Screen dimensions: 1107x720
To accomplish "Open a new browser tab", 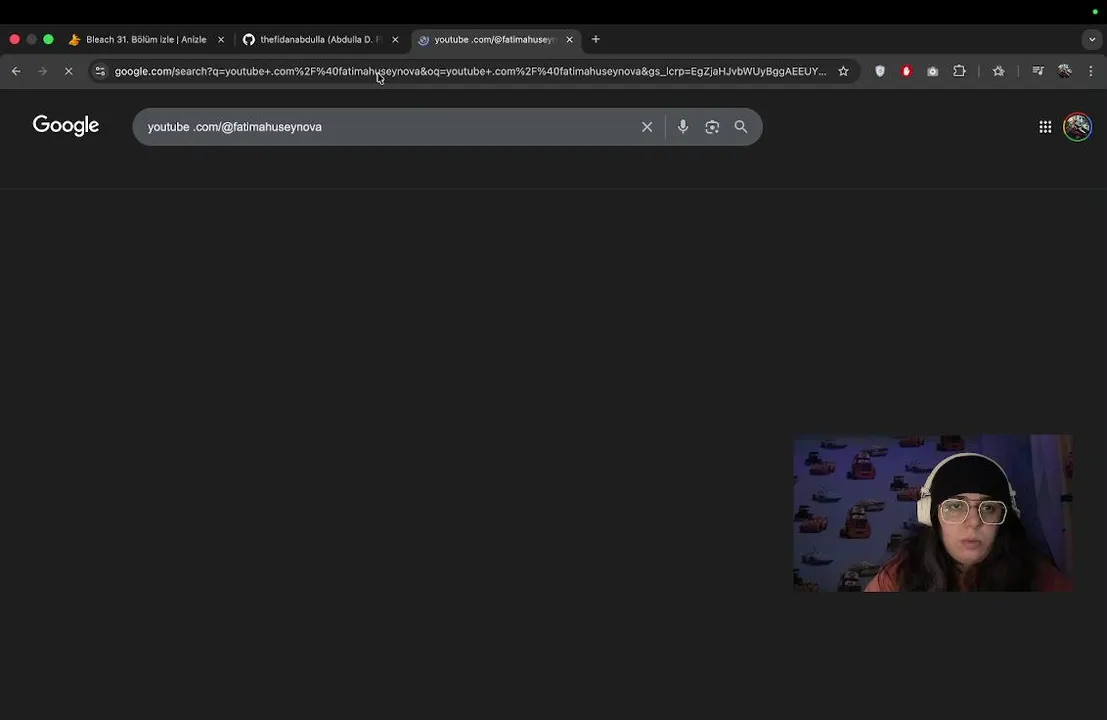I will (x=596, y=40).
